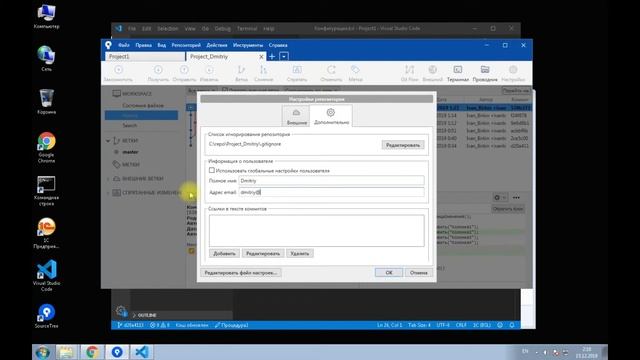Close the Project_Dmitriy tab
The width and height of the screenshot is (640, 360).
click(x=261, y=57)
